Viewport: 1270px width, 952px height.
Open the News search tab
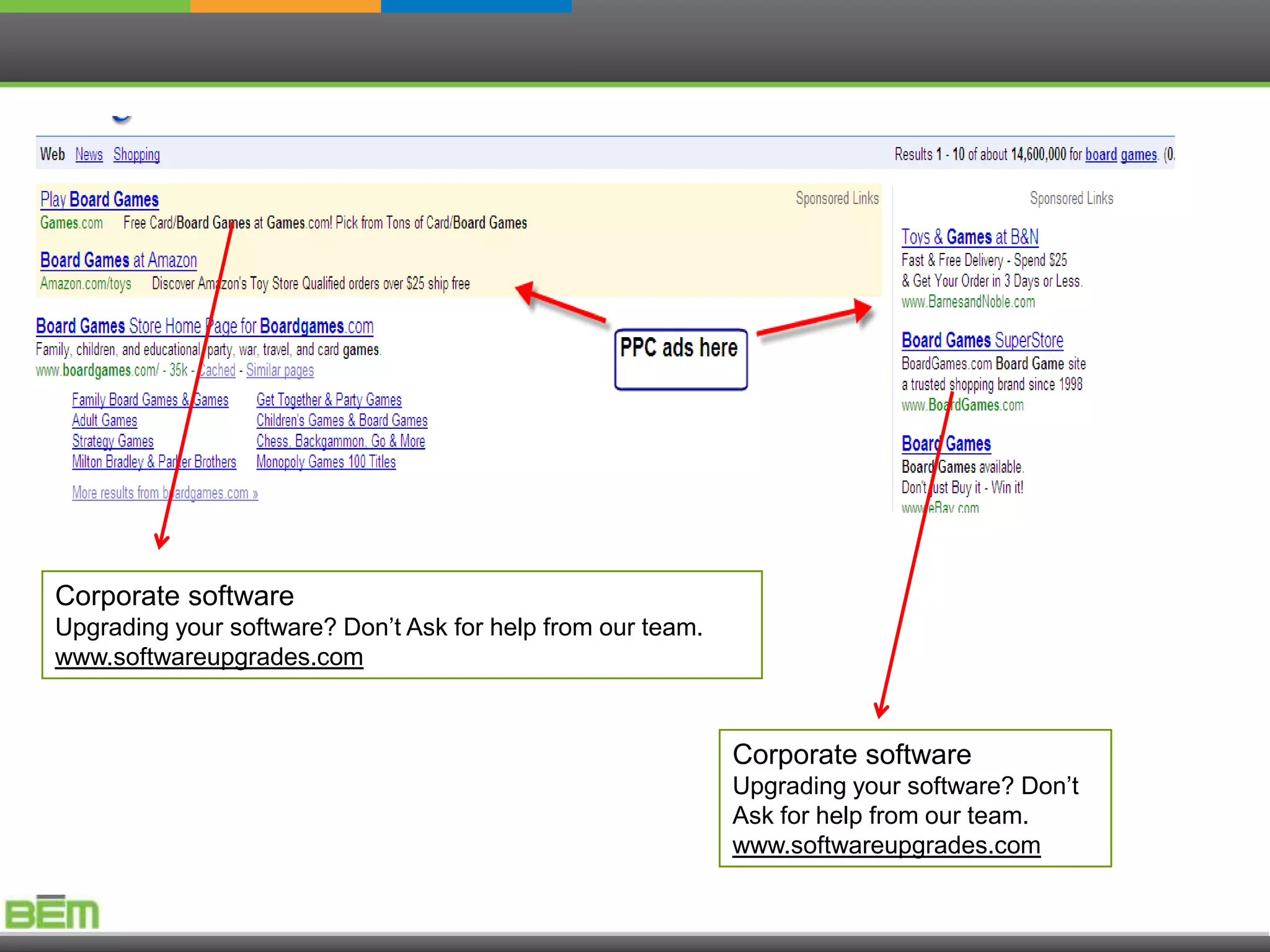click(x=89, y=154)
